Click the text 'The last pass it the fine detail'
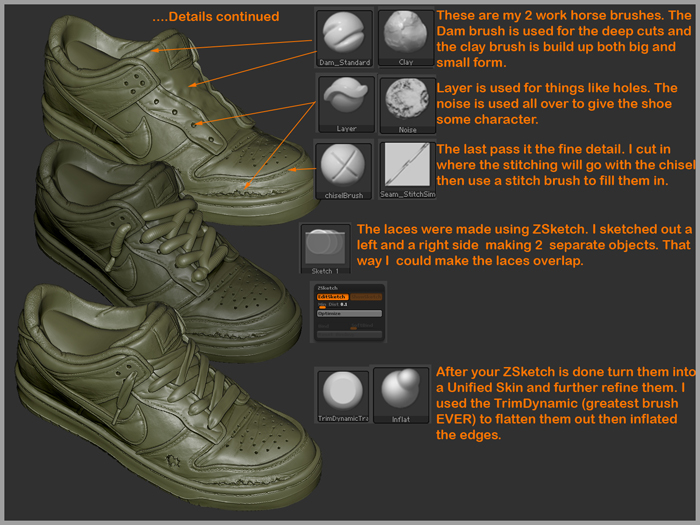 tap(529, 149)
